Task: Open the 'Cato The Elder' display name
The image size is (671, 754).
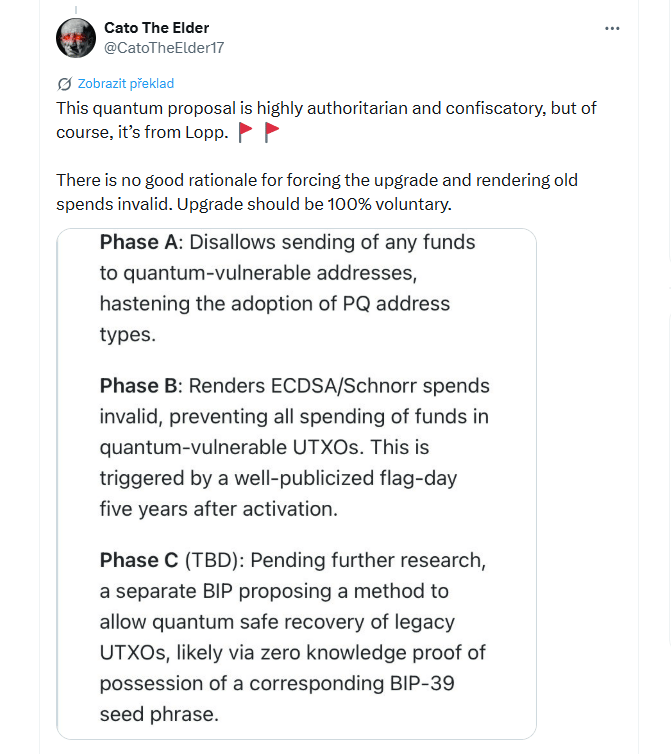Action: pyautogui.click(x=156, y=27)
